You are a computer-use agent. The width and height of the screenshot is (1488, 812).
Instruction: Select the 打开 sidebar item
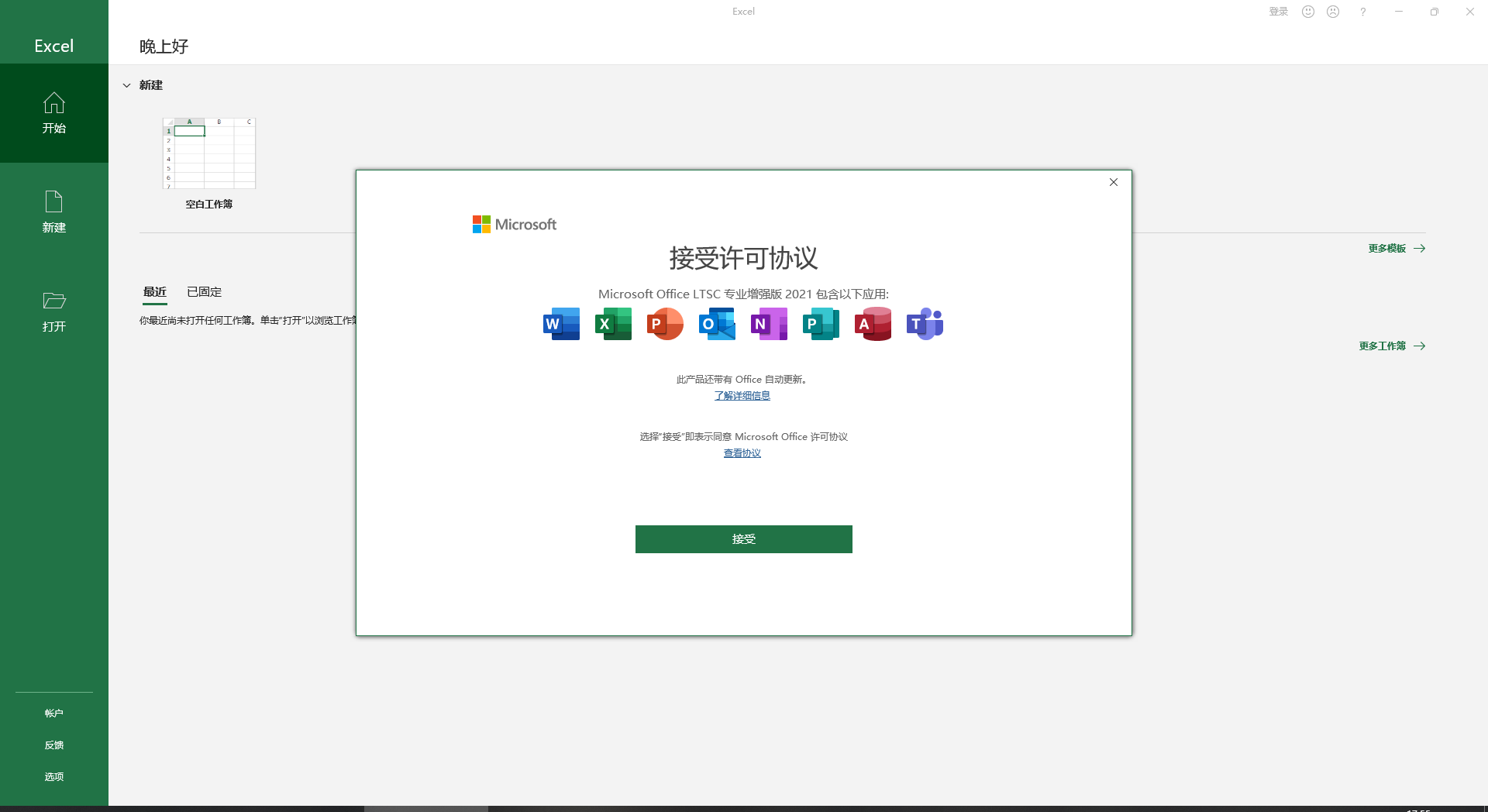click(x=53, y=310)
